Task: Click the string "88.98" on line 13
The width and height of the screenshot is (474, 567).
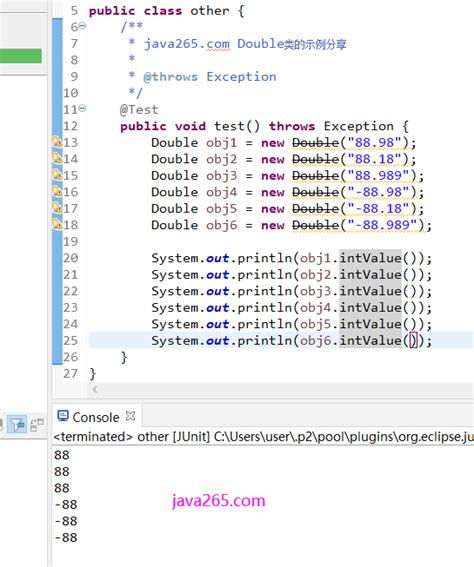Action: click(x=374, y=142)
